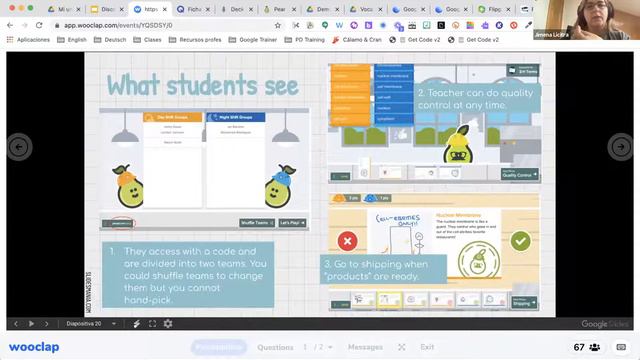The height and width of the screenshot is (360, 640).
Task: Switch to the Questions tab
Action: (x=275, y=347)
